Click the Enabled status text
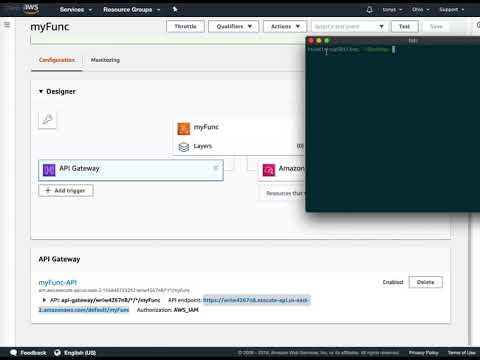This screenshot has width=480, height=360. click(x=393, y=282)
